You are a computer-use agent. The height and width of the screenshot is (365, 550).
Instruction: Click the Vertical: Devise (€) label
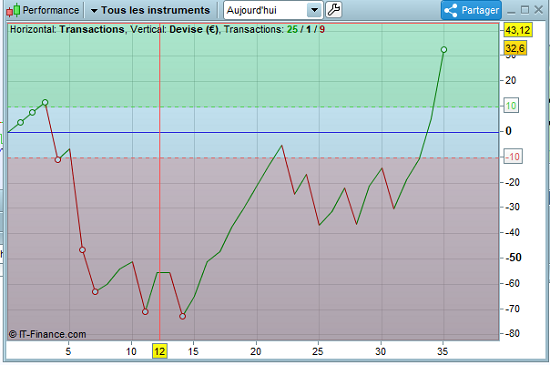coord(174,29)
